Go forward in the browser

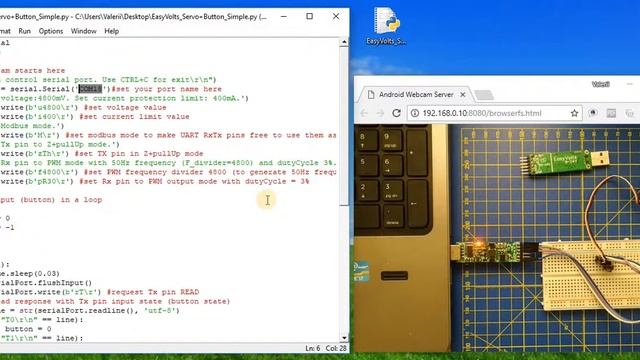click(x=380, y=113)
